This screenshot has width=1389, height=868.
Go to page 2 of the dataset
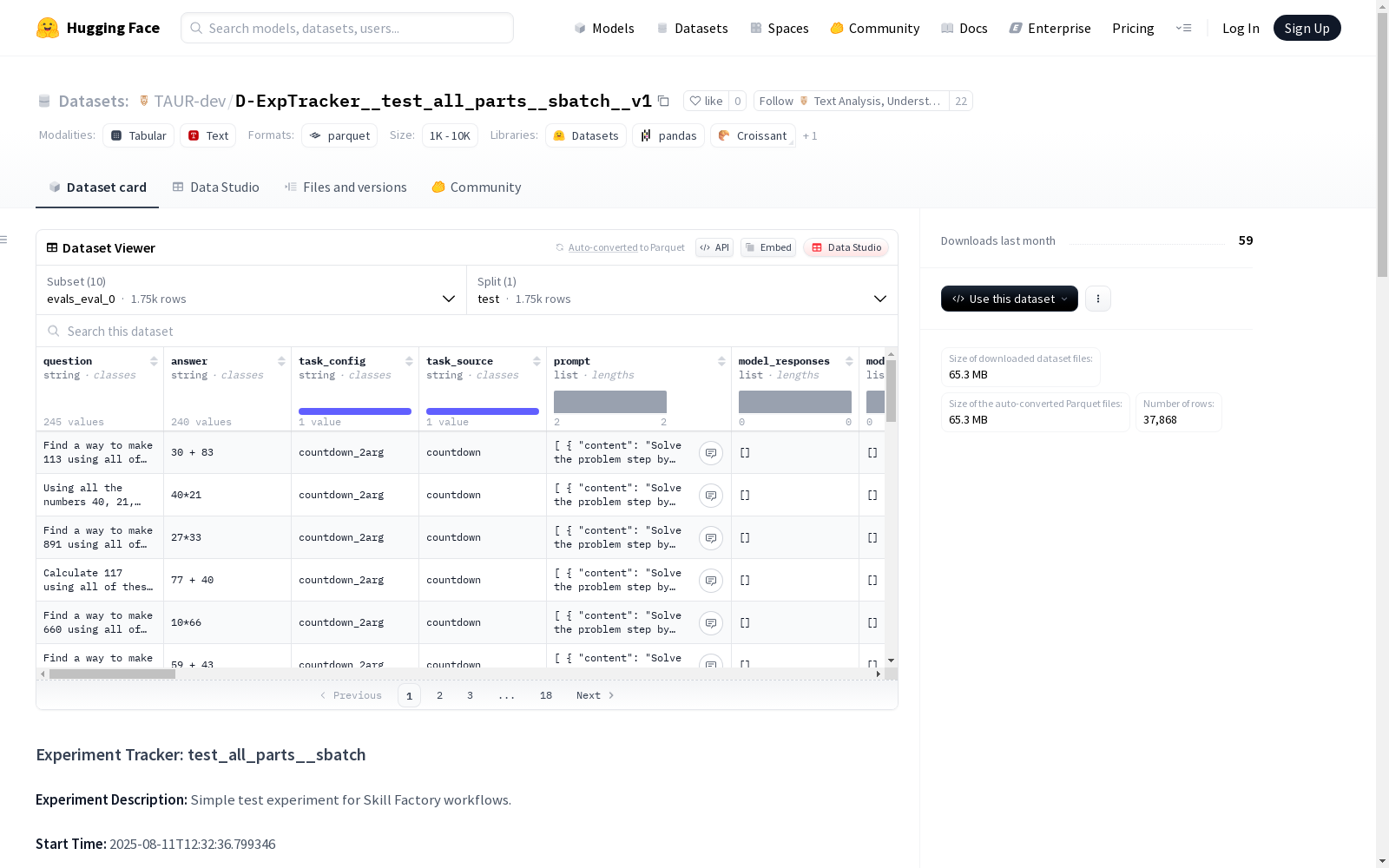440,695
